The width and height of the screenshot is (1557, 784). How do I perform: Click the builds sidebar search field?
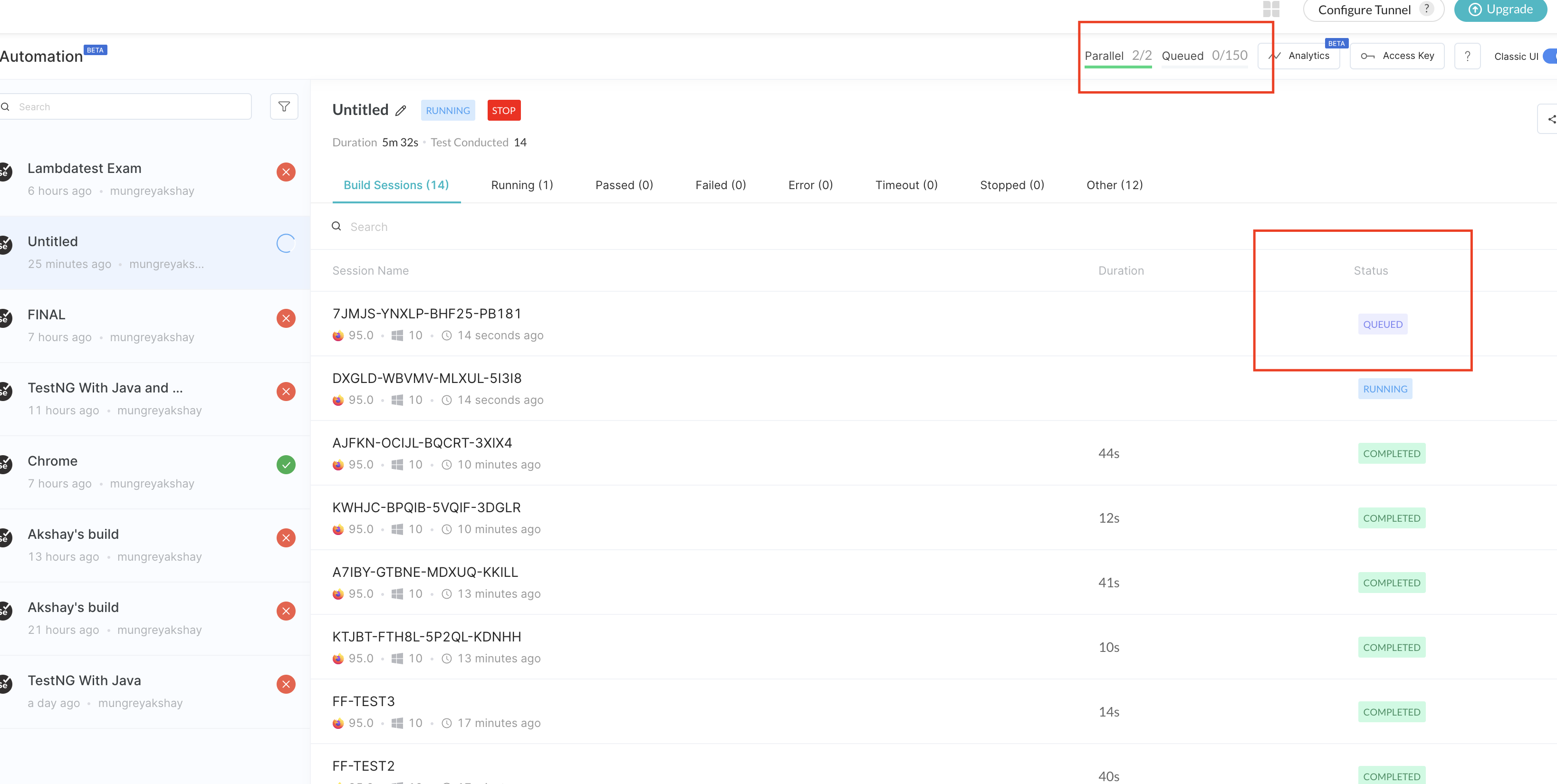(130, 106)
